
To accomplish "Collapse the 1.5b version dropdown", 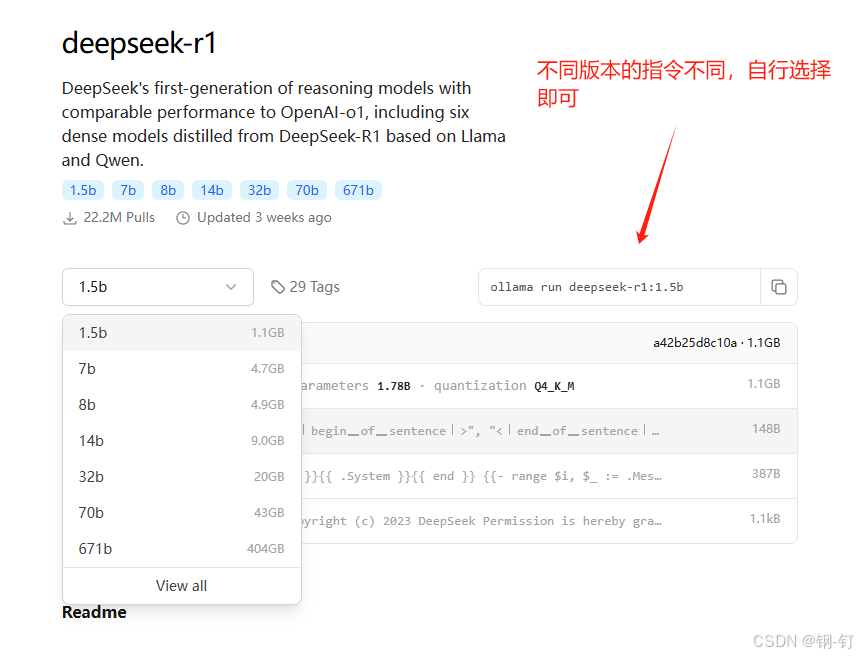I will pos(158,287).
